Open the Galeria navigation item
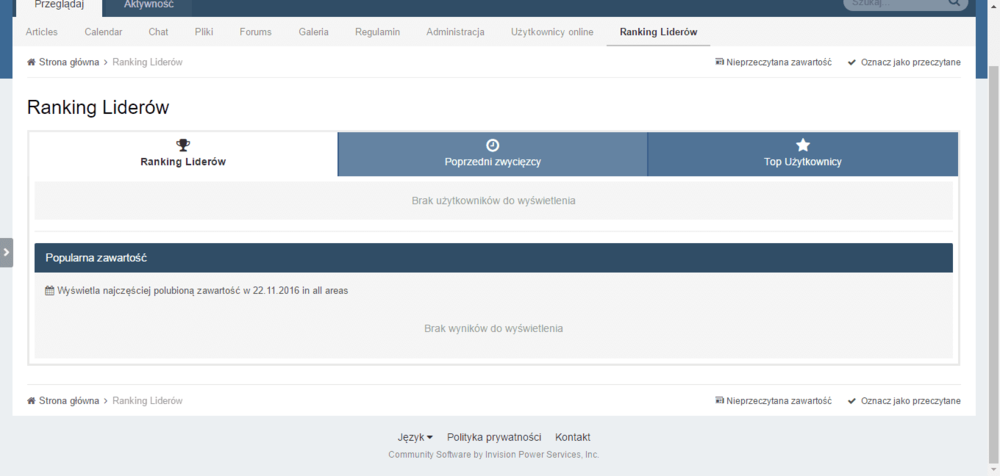1000x476 pixels. pos(313,32)
